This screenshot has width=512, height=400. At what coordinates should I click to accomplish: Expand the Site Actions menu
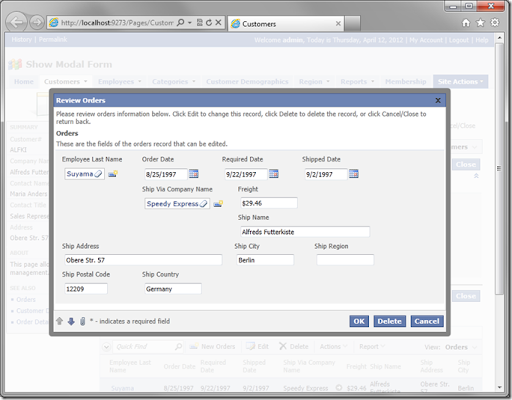coord(461,82)
